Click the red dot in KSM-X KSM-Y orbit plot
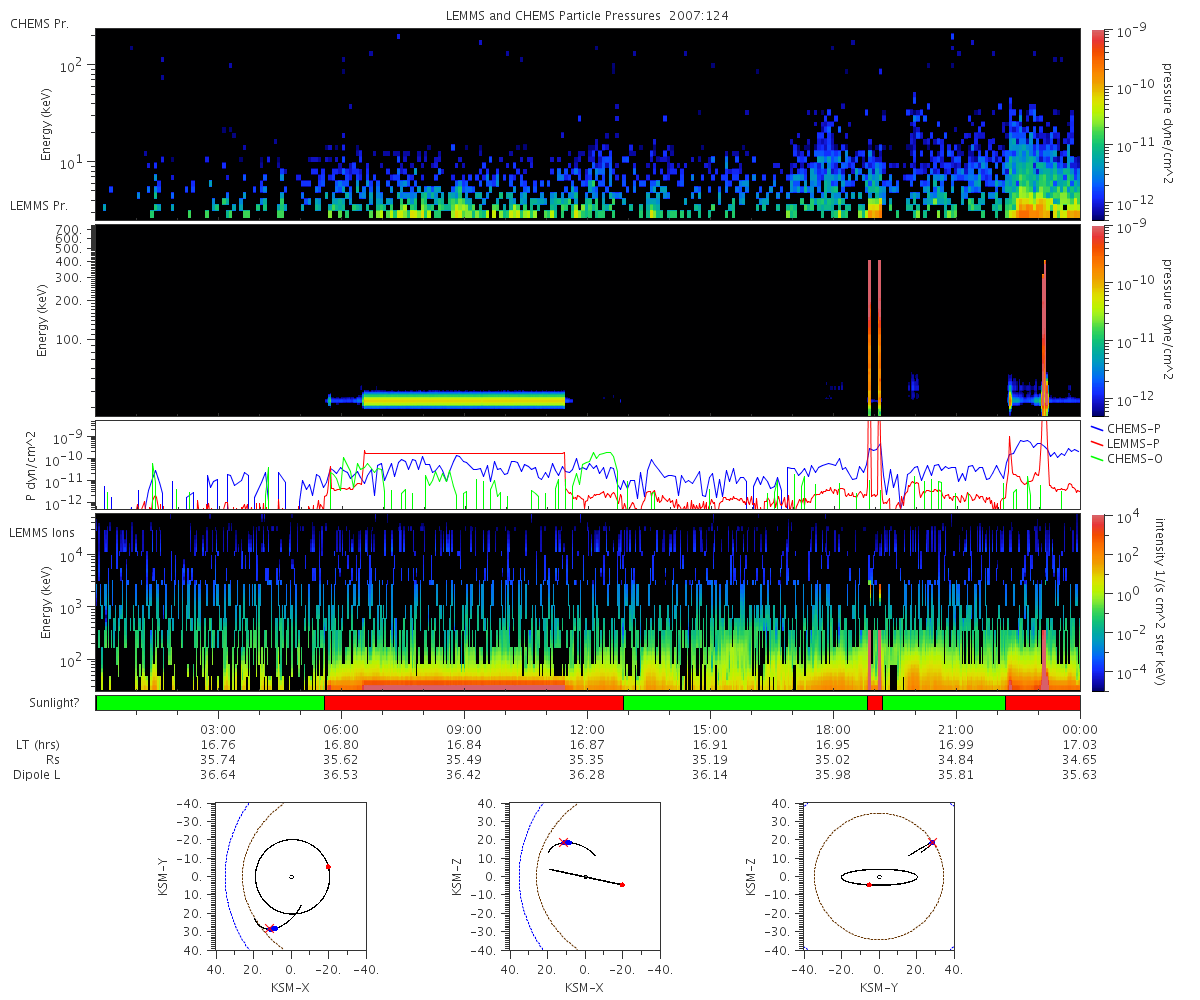Screen dimensions: 1200x1000 328,867
